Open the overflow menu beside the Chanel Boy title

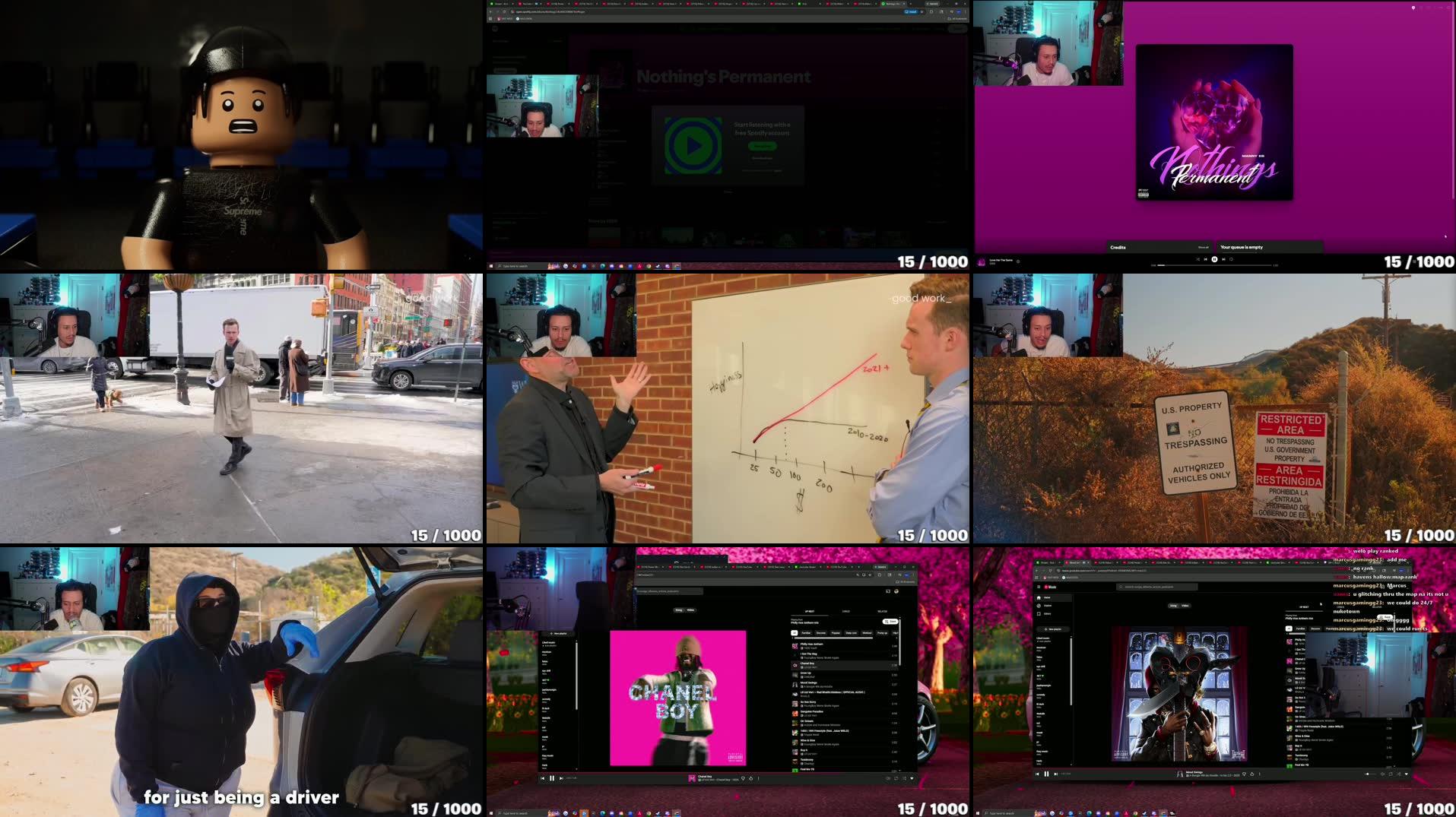pos(758,777)
